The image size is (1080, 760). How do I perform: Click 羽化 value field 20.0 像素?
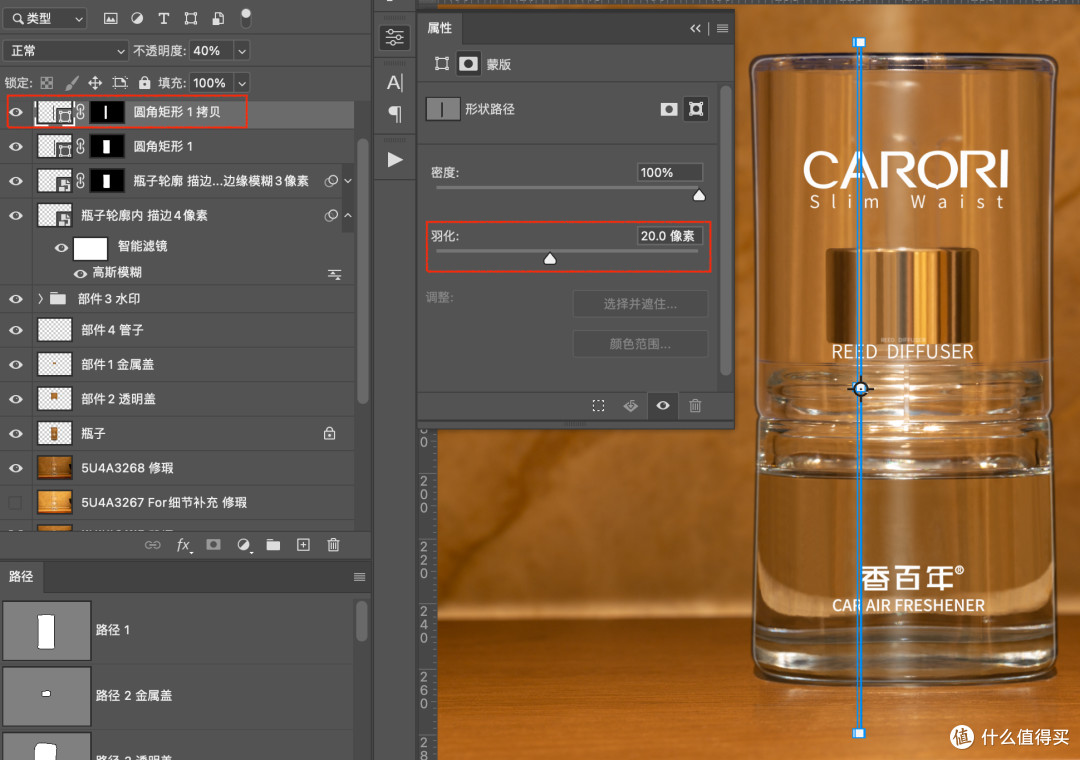pyautogui.click(x=669, y=236)
